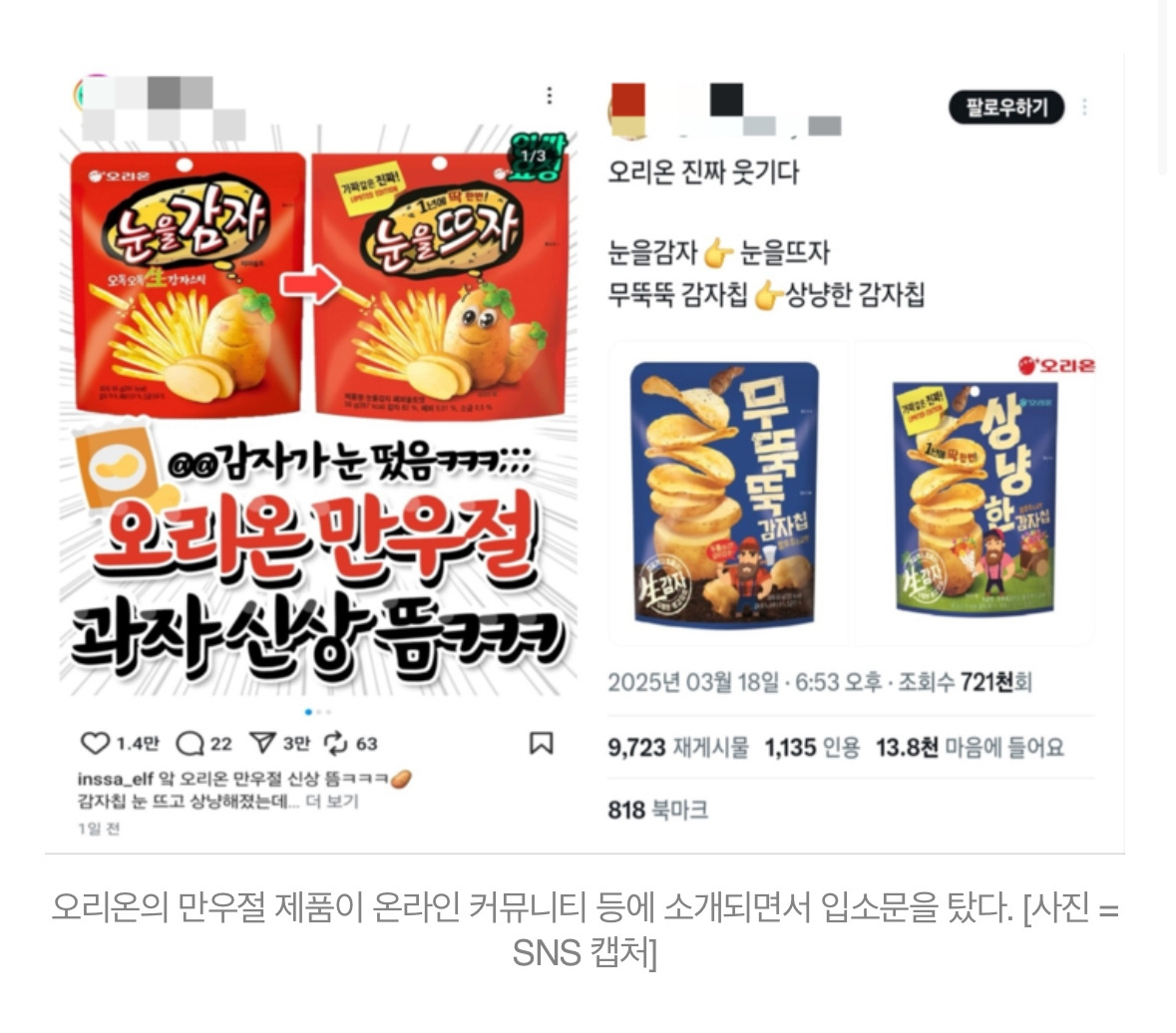Click the tweet timestamp 2025년 03월 18일
Viewport: 1176px width, 1033px height.
[x=694, y=683]
